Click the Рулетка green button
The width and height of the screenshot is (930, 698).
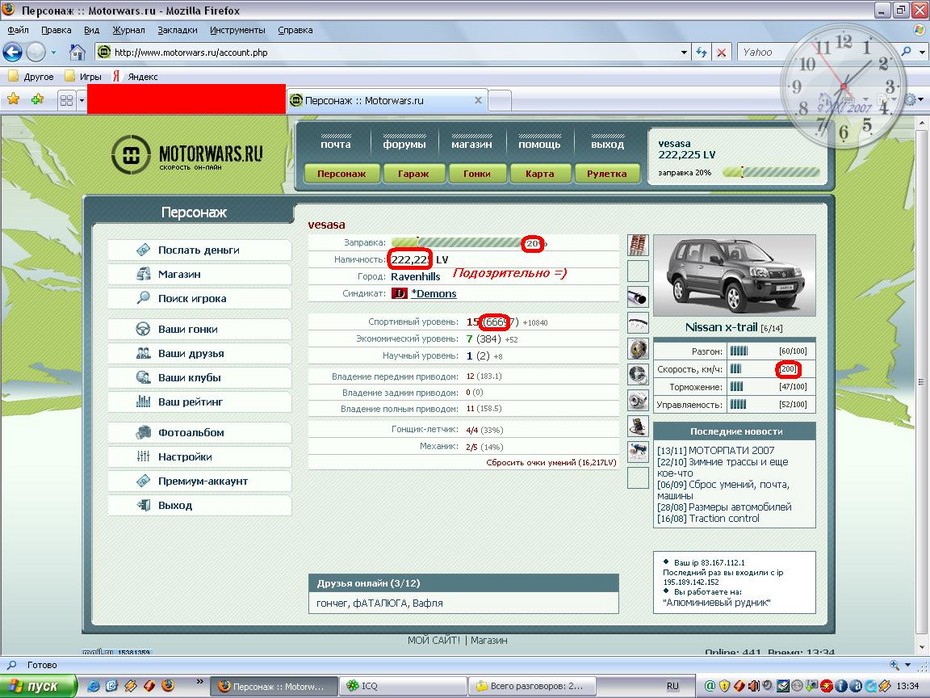pyautogui.click(x=607, y=174)
